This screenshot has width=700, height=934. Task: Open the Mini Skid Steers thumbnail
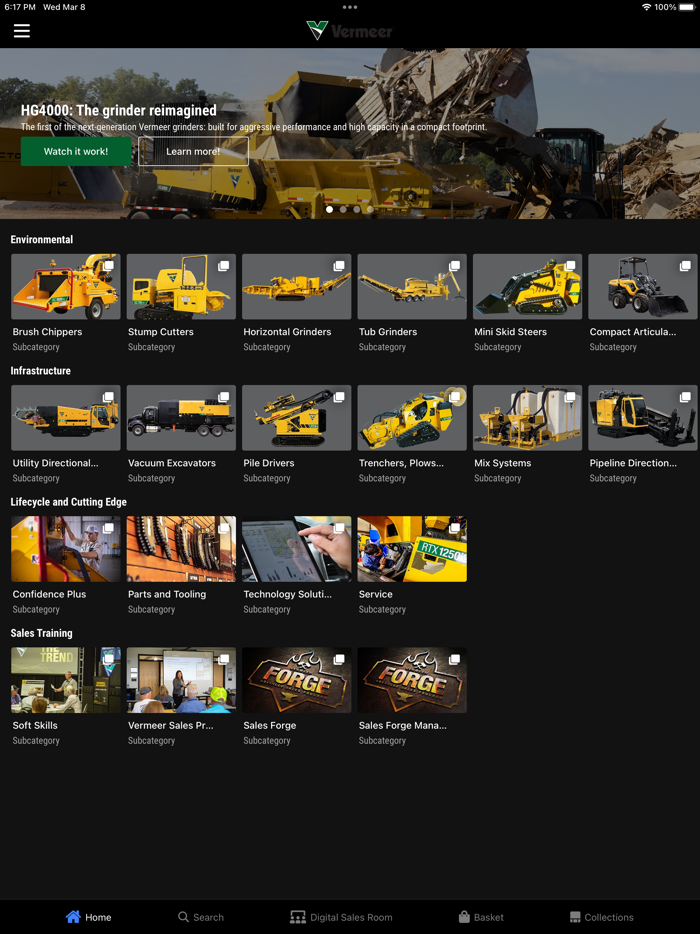pos(527,287)
